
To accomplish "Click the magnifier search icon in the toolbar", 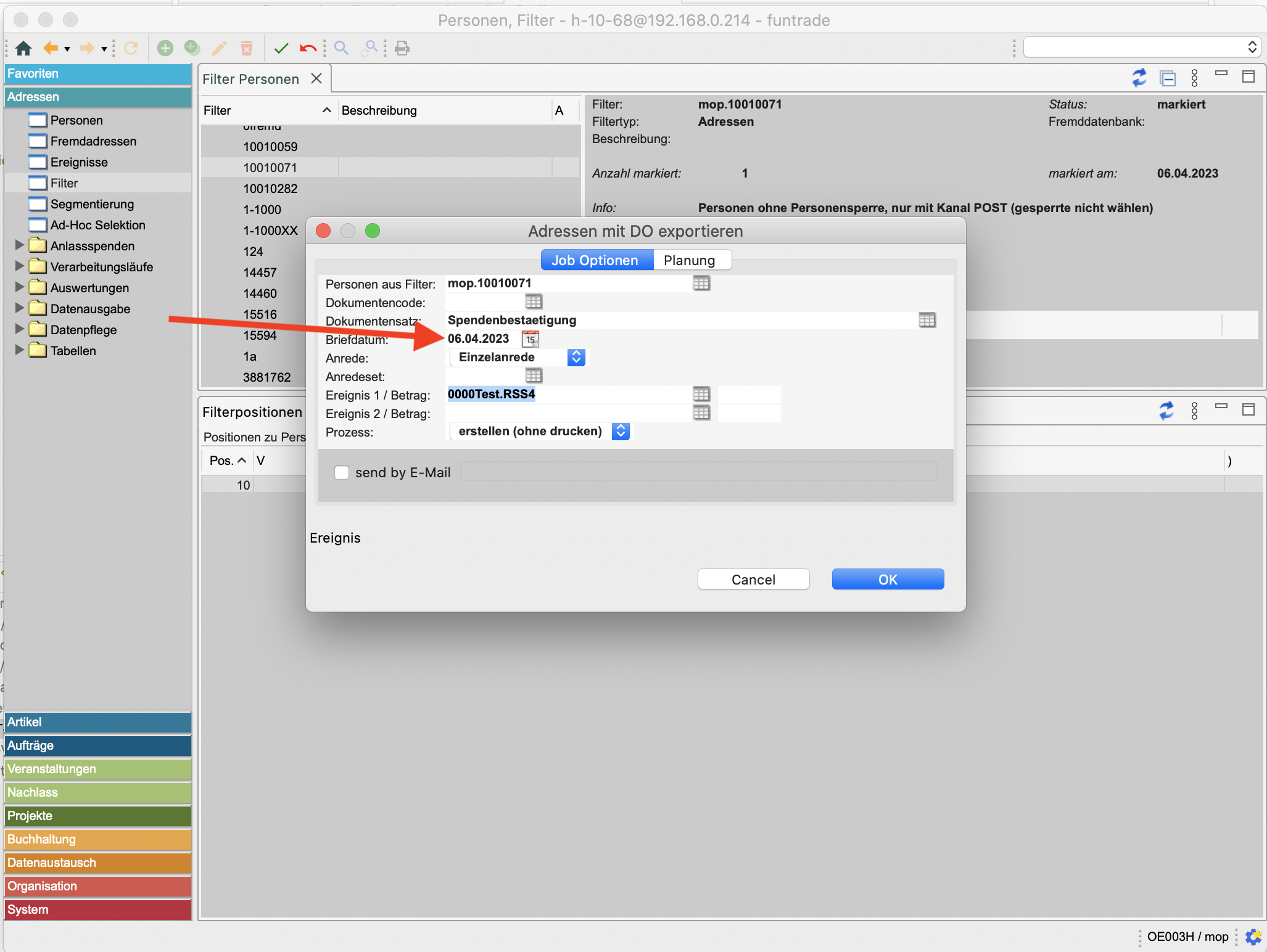I will pyautogui.click(x=341, y=48).
